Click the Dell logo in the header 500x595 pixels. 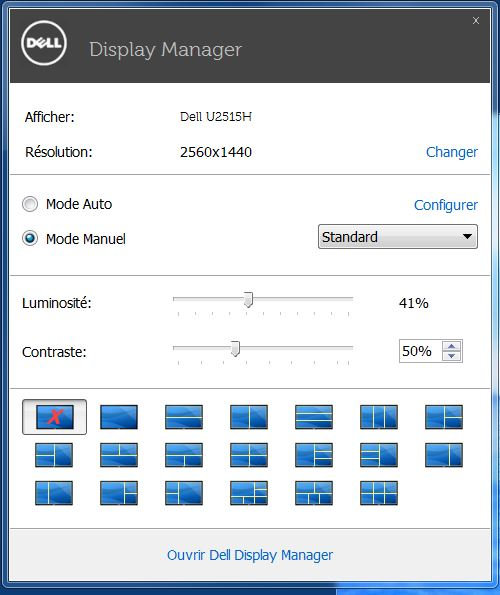pos(44,43)
